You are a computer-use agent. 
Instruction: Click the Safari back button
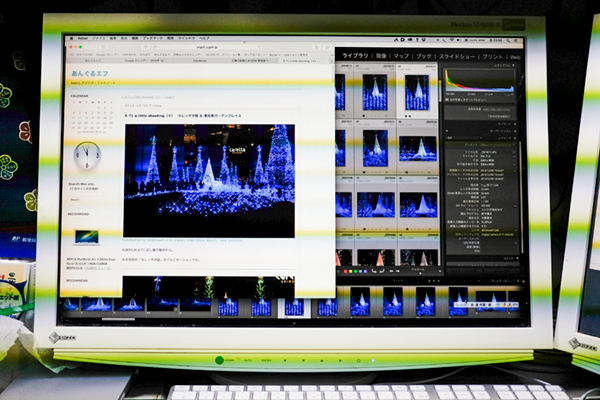click(89, 47)
